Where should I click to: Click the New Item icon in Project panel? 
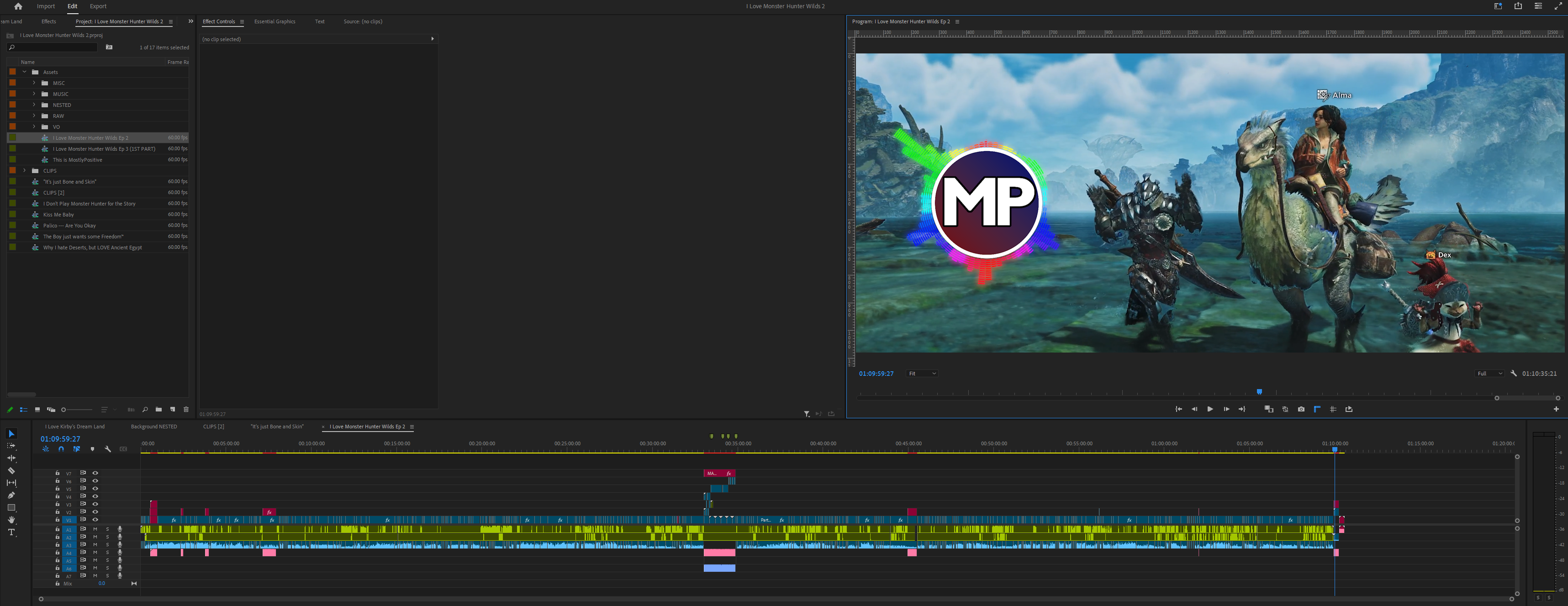coord(172,410)
